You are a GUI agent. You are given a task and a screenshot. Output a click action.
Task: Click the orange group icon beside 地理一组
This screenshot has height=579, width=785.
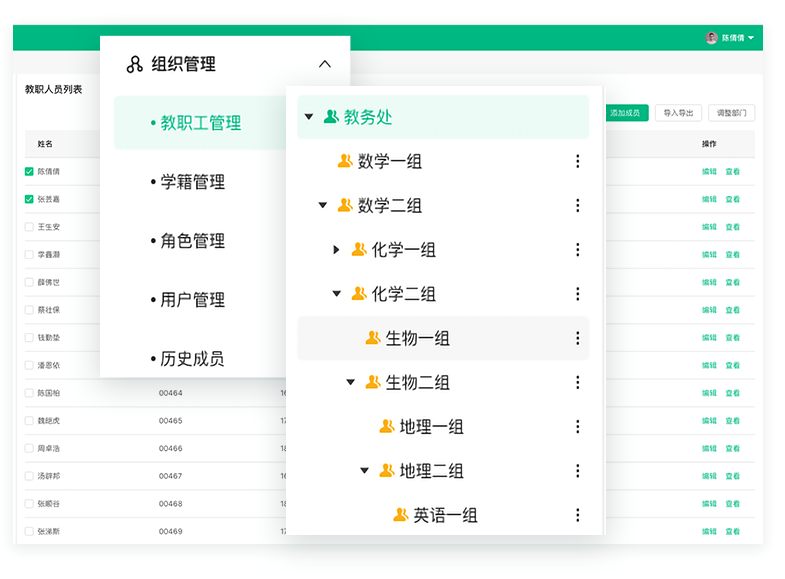387,426
